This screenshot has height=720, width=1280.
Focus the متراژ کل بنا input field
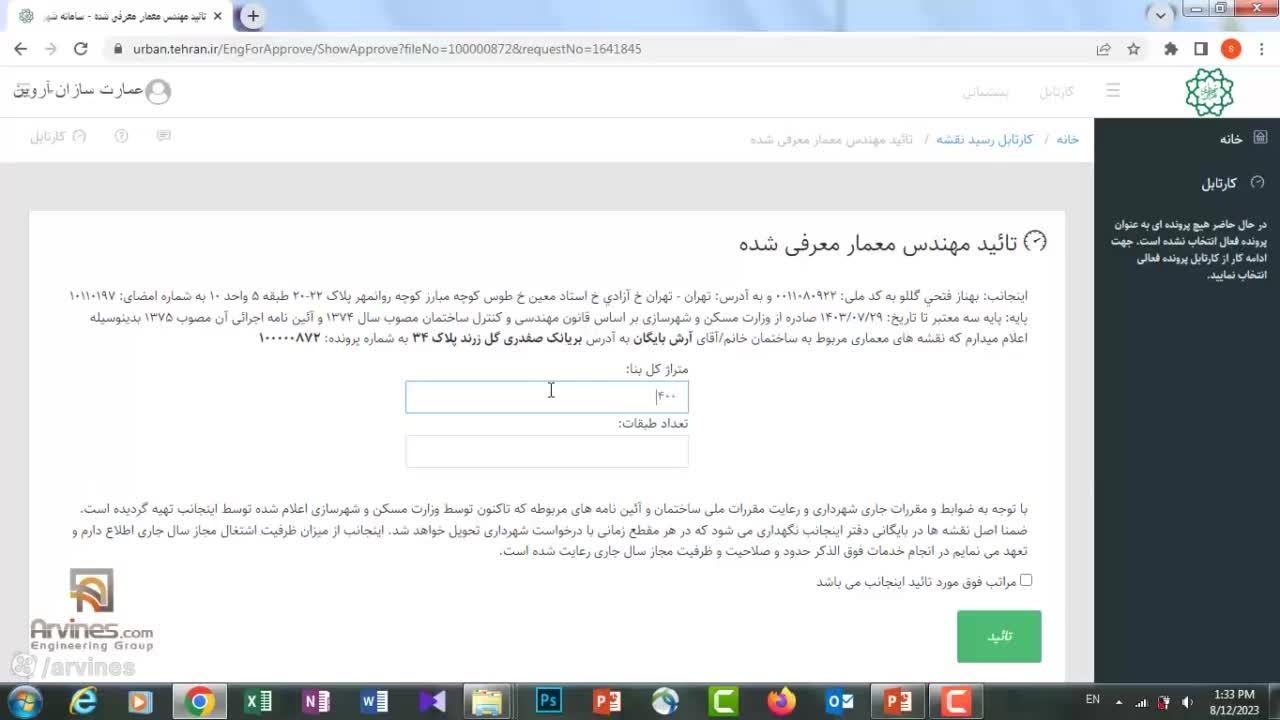tap(547, 397)
